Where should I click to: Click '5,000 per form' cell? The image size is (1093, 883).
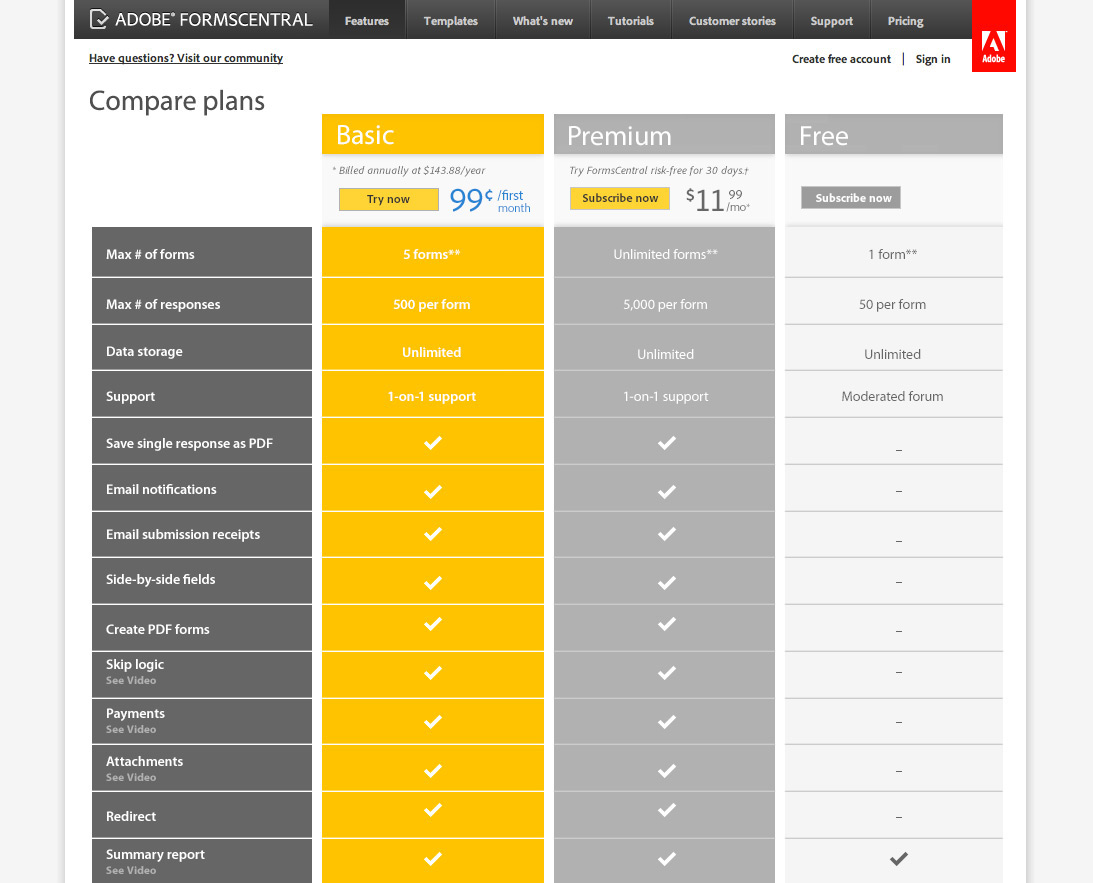coord(666,305)
